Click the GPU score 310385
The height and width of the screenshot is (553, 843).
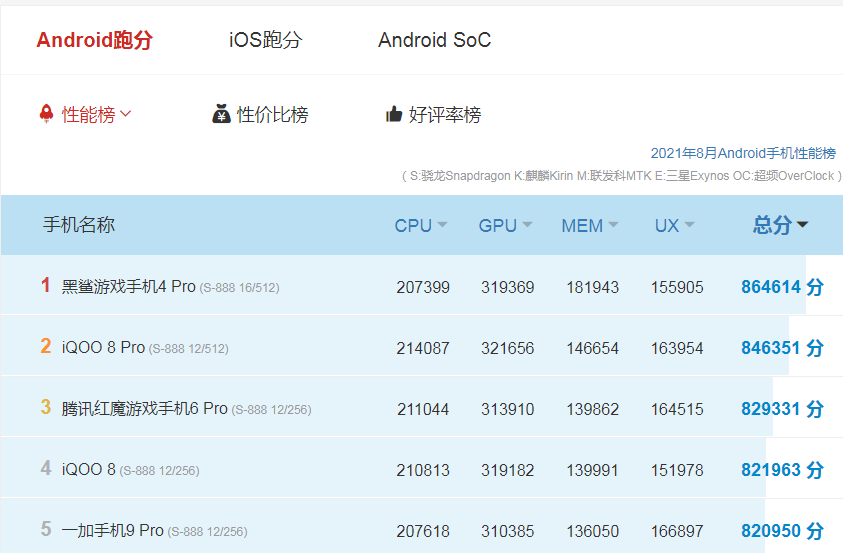(x=508, y=532)
